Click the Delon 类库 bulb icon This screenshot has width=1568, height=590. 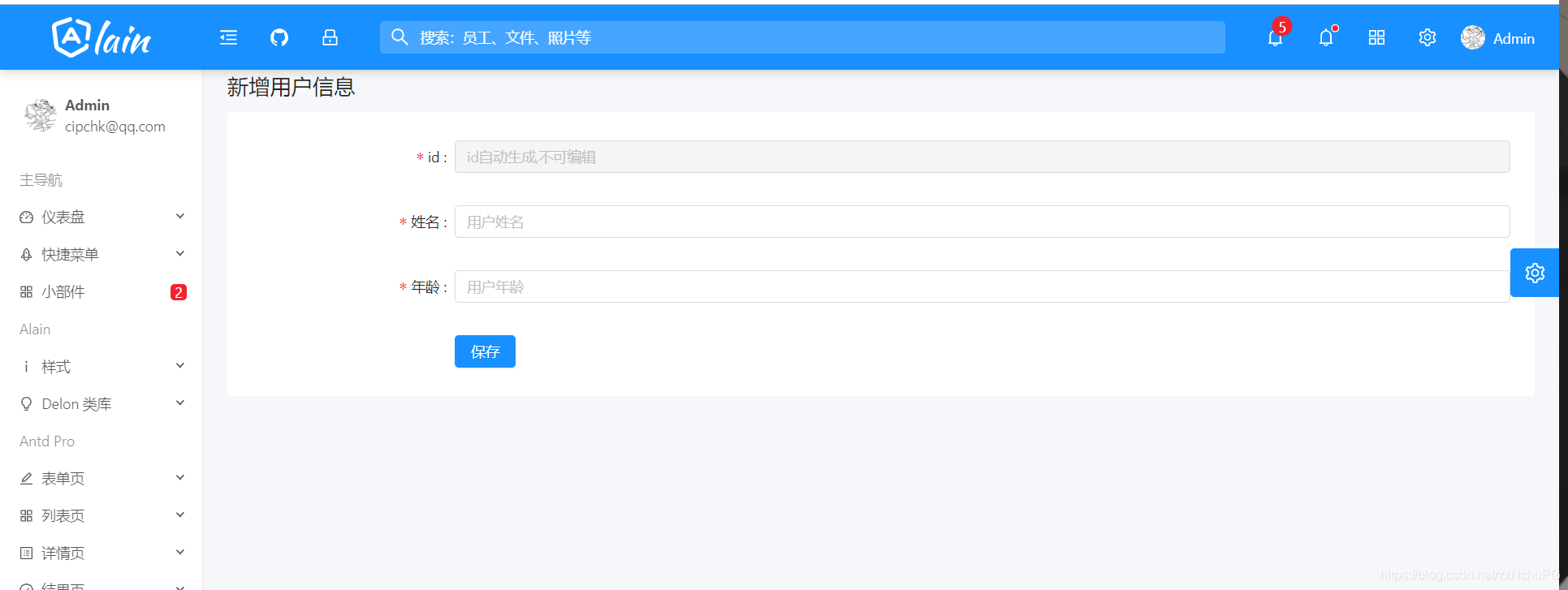(x=27, y=404)
